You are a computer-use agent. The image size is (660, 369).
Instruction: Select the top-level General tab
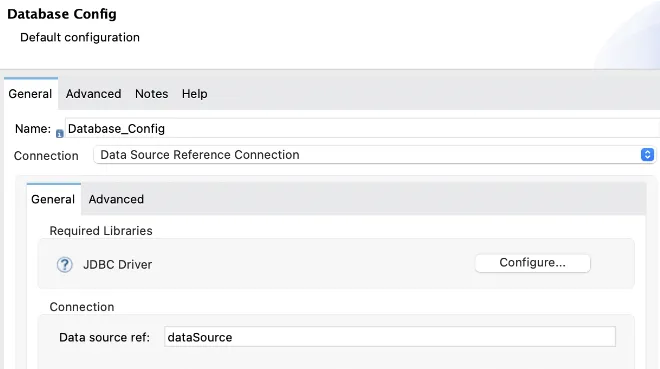(x=30, y=94)
